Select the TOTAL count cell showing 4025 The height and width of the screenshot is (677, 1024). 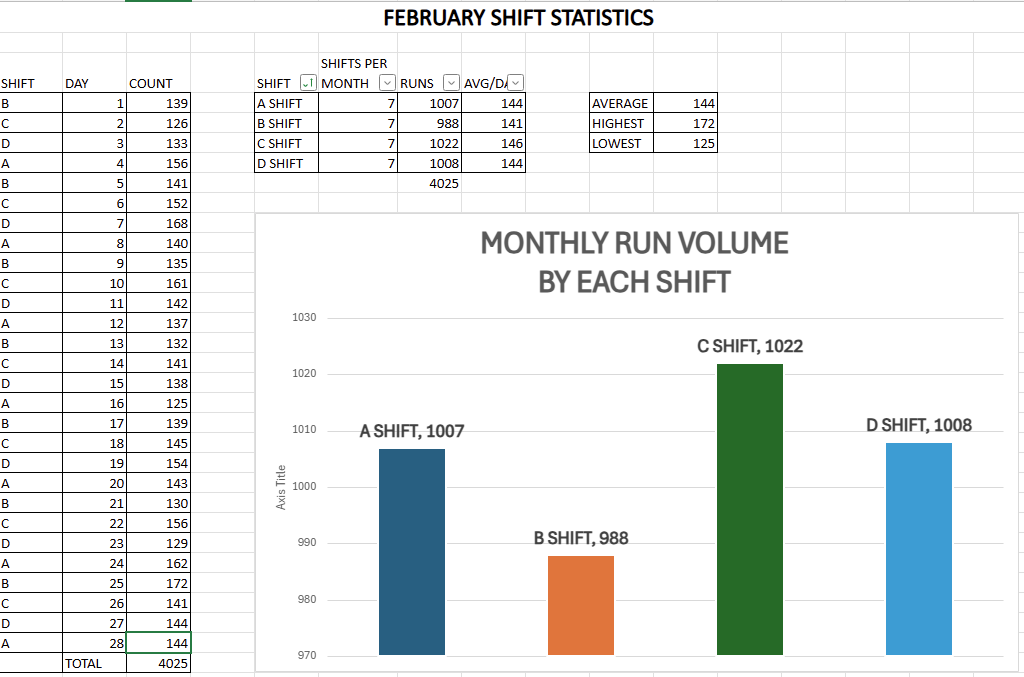pyautogui.click(x=159, y=663)
